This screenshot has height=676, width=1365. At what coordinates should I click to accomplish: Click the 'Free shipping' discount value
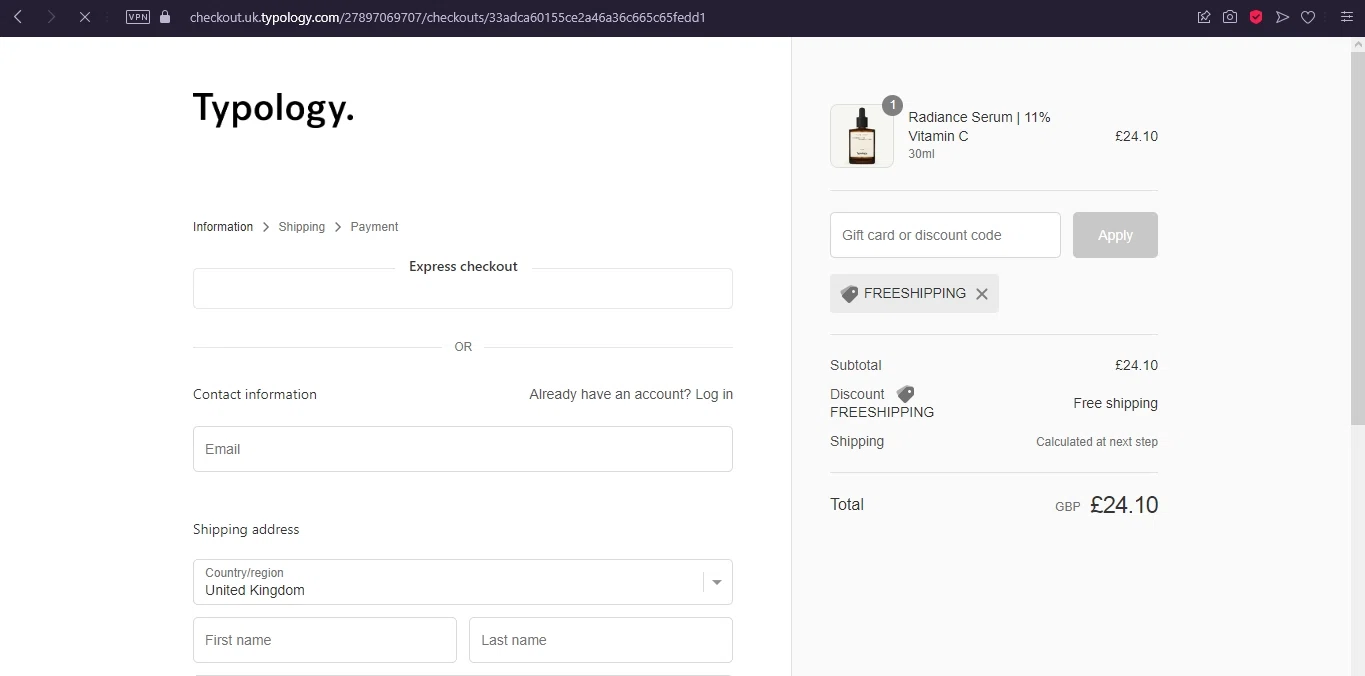tap(1115, 403)
